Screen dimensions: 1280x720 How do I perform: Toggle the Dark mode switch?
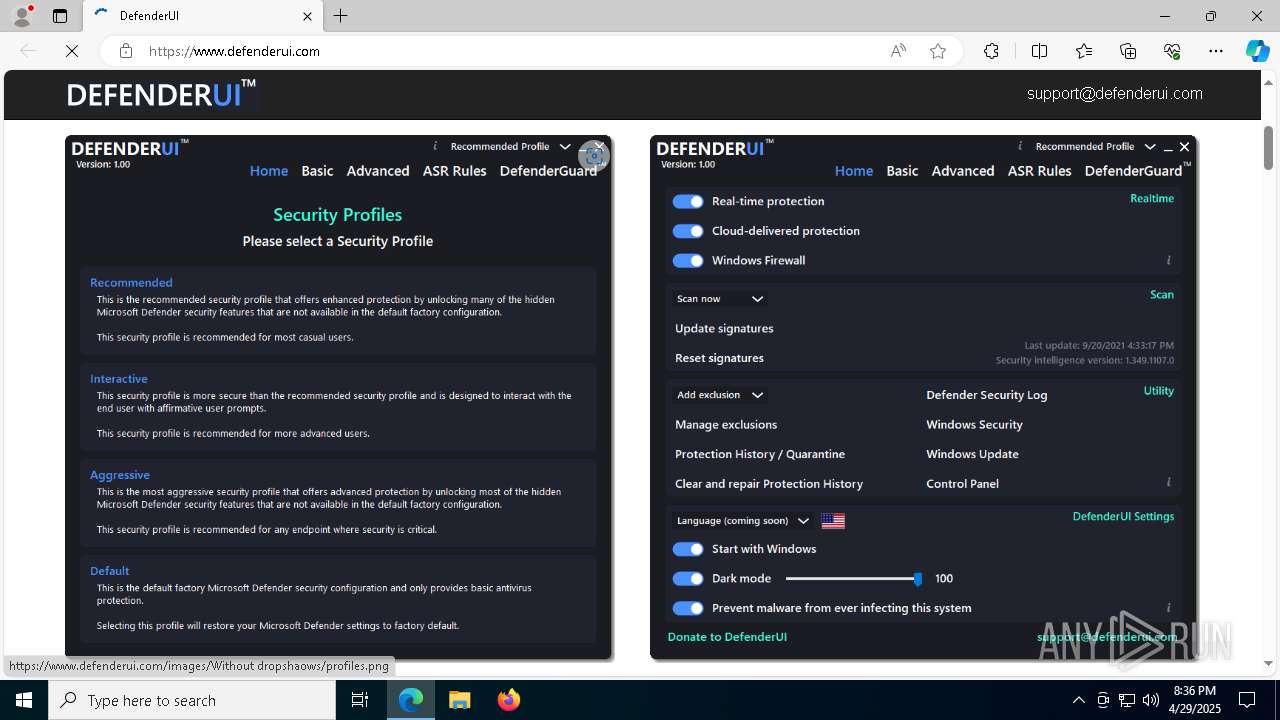click(688, 579)
